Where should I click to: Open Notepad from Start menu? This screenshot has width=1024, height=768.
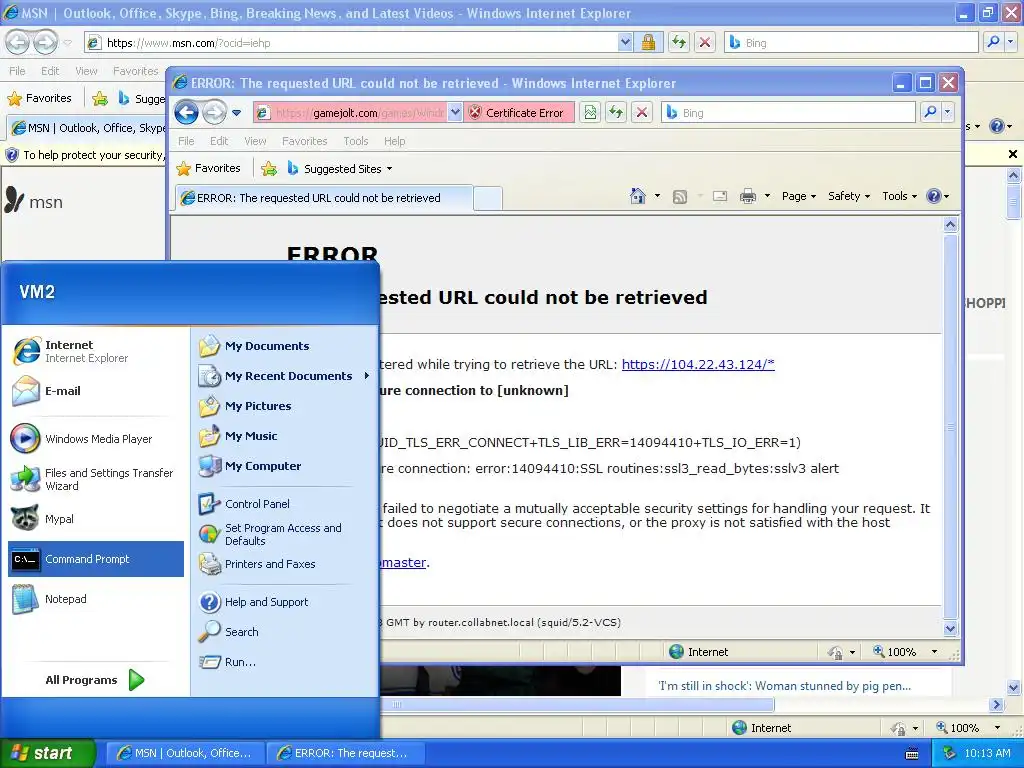pos(95,599)
